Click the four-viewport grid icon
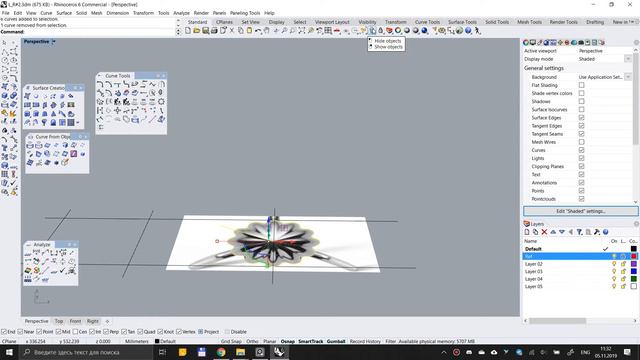 point(328,31)
